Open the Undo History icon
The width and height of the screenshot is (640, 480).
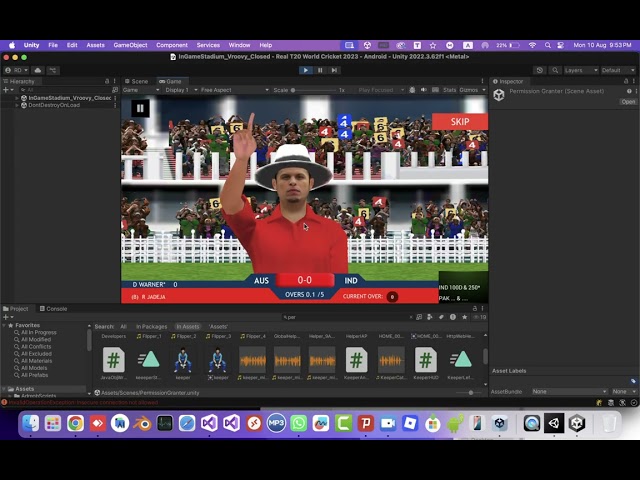click(x=540, y=70)
